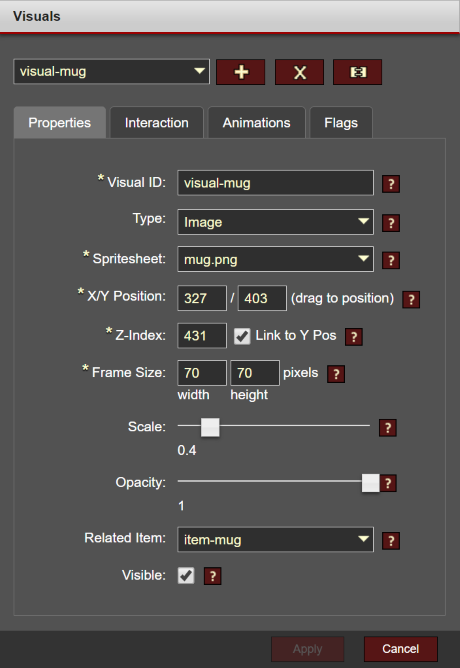Open help icon next to Spritesheet

[391, 260]
